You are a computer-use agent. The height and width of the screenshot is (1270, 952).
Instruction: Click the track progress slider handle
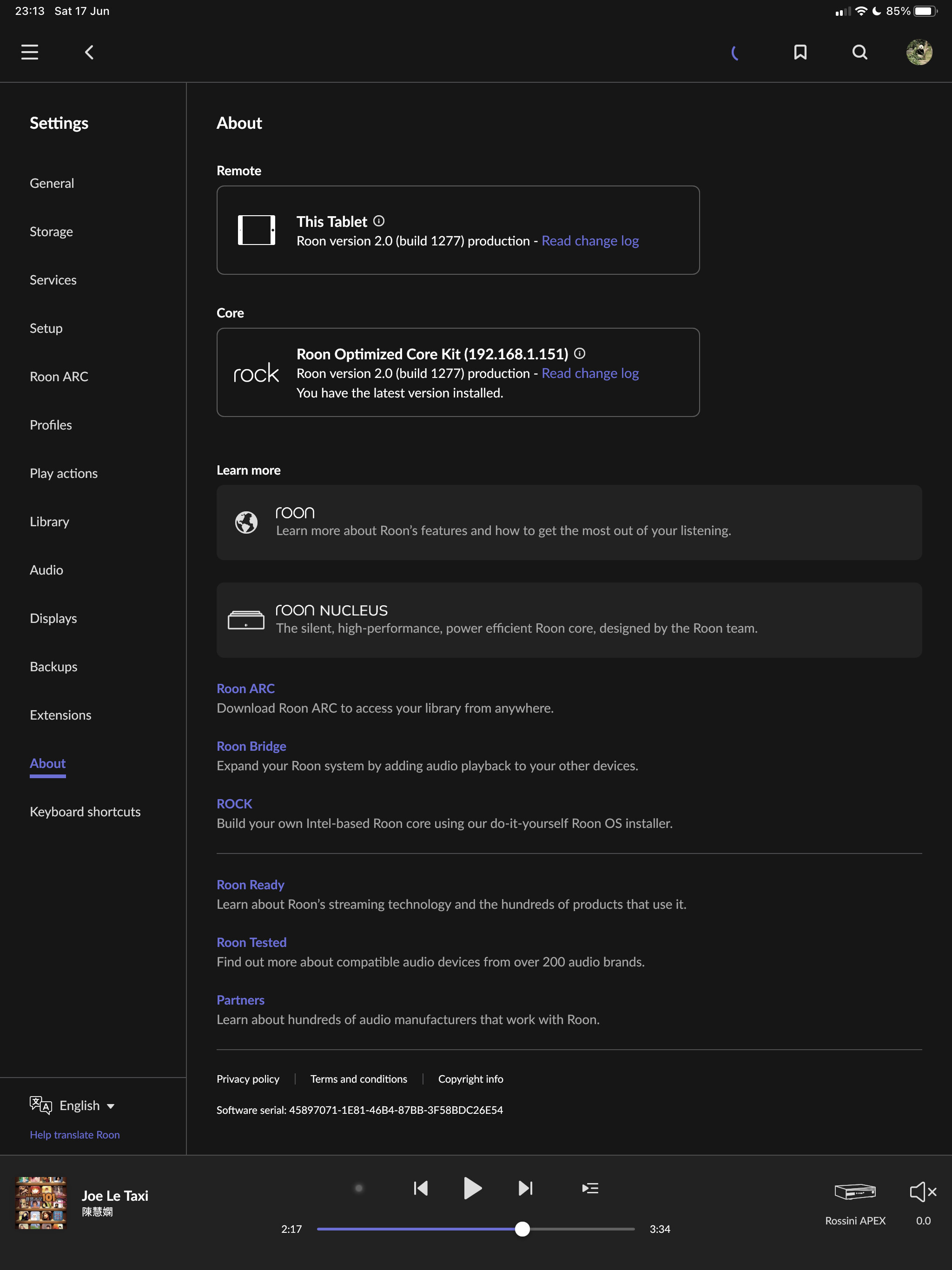coord(522,1229)
